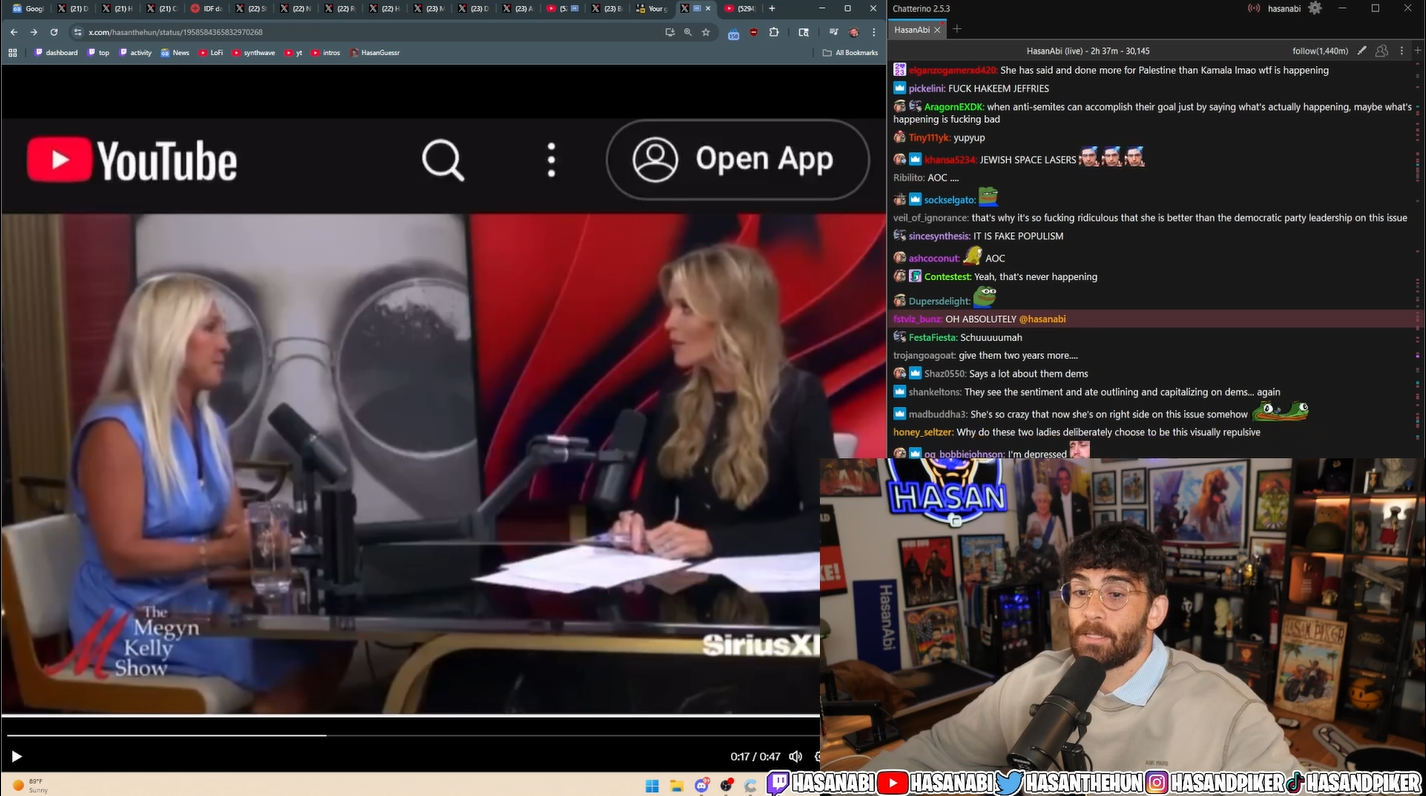The width and height of the screenshot is (1426, 796).
Task: Open File Explorer from the taskbar
Action: (x=677, y=784)
